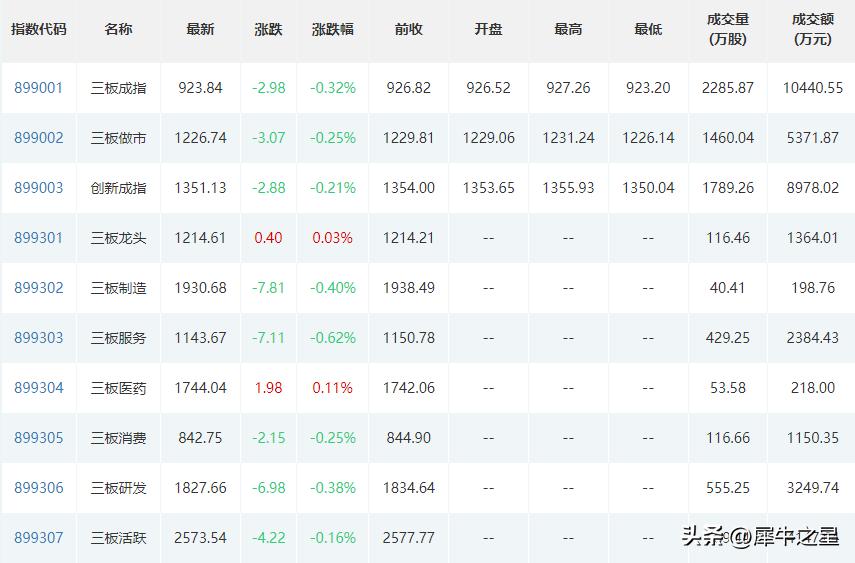Viewport: 855px width, 563px height.
Task: Click the high value 1355.93
Action: tap(568, 188)
